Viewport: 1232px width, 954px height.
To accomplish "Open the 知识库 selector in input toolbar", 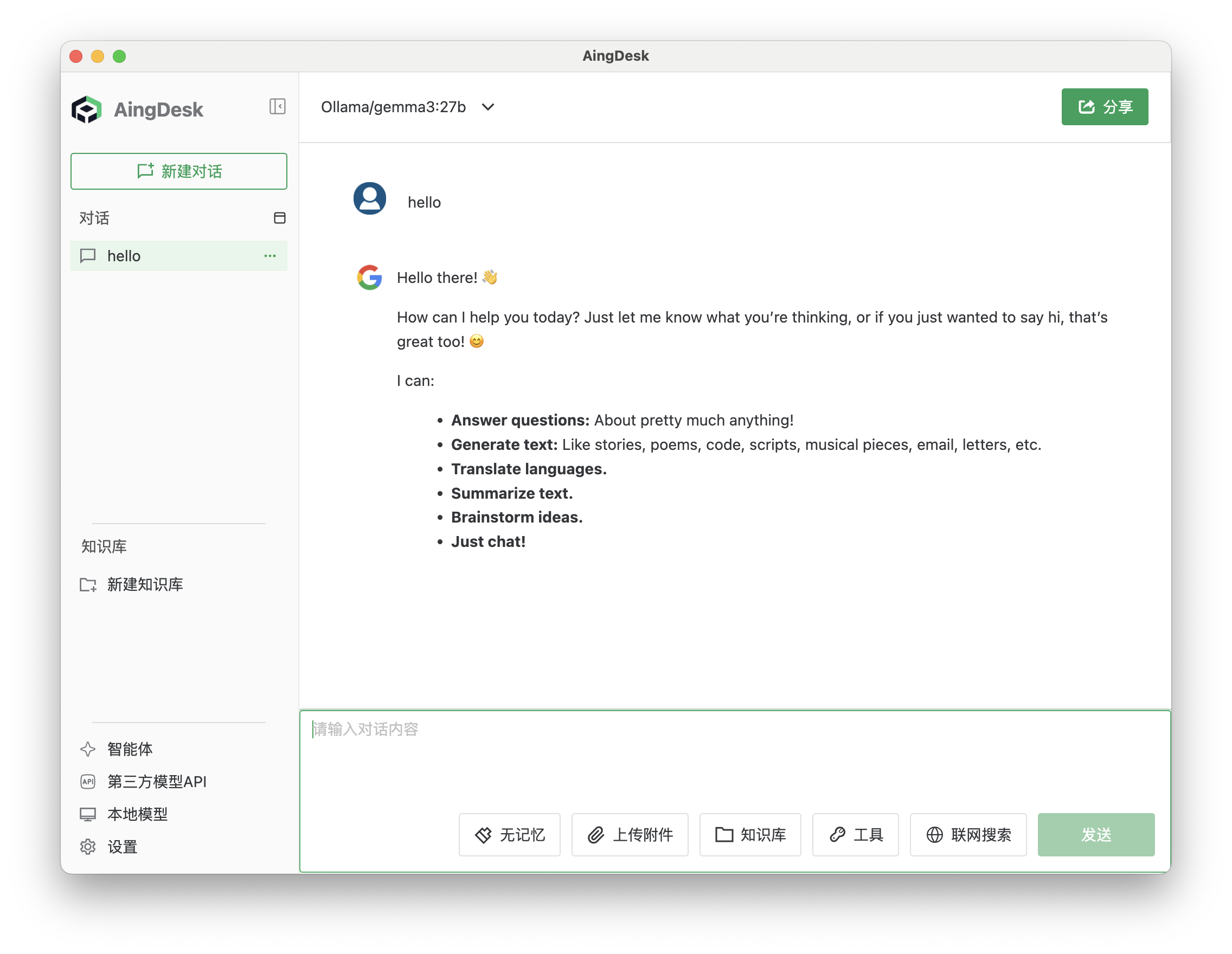I will coord(750,834).
